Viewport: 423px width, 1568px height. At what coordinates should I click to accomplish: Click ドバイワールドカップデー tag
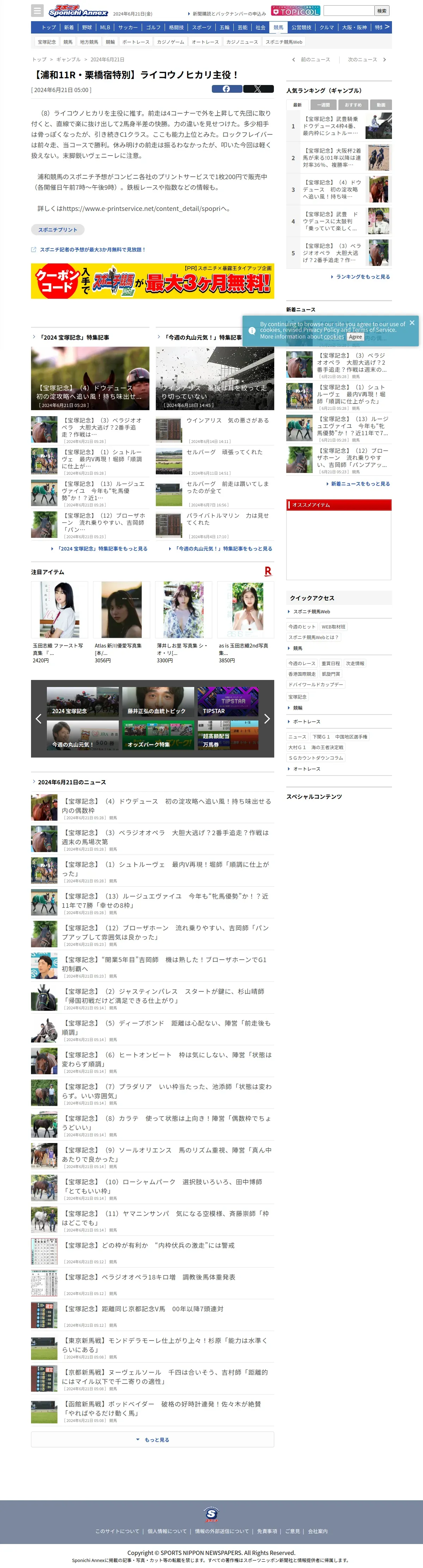click(x=315, y=684)
